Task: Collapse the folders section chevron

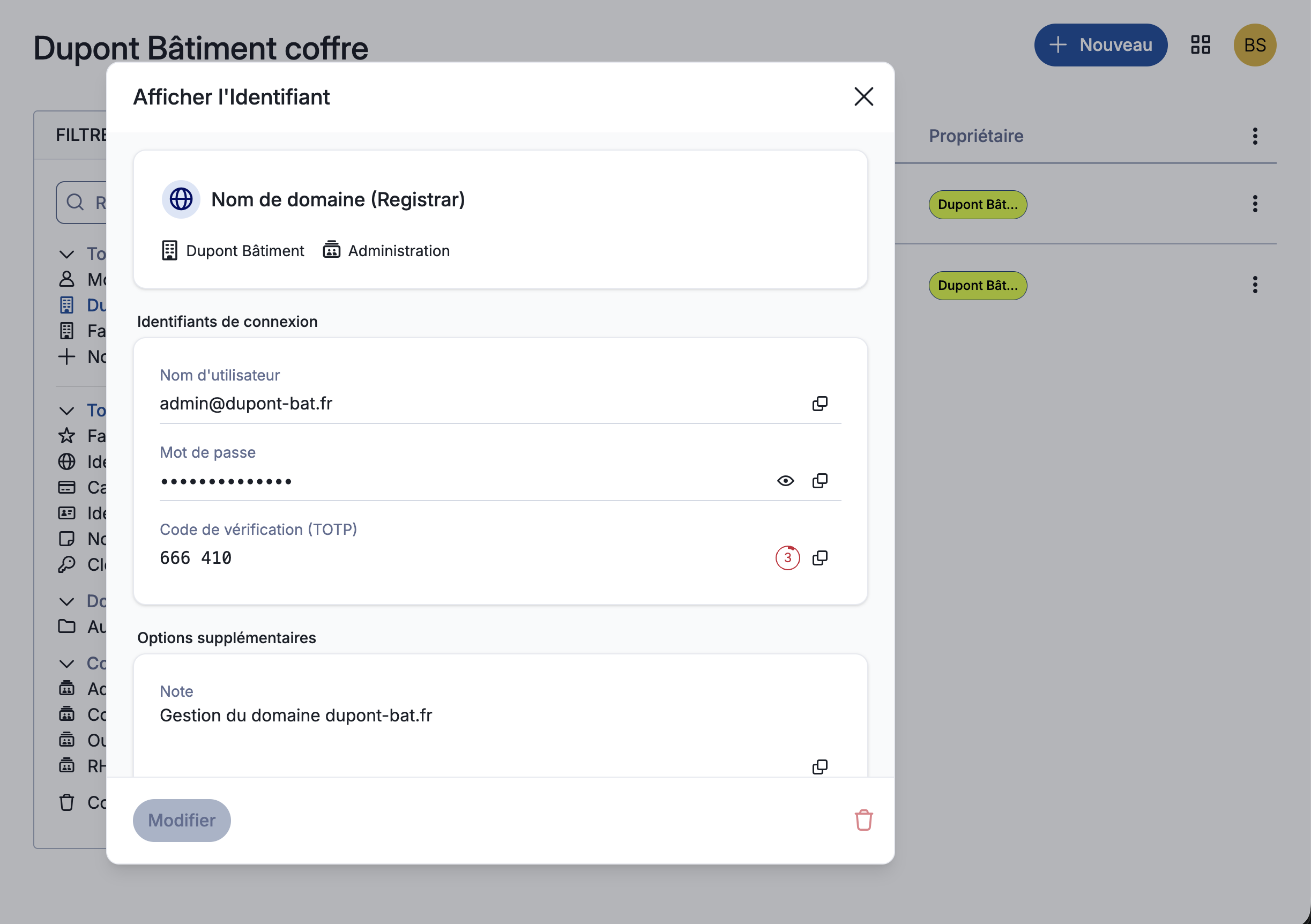Action: tap(67, 601)
